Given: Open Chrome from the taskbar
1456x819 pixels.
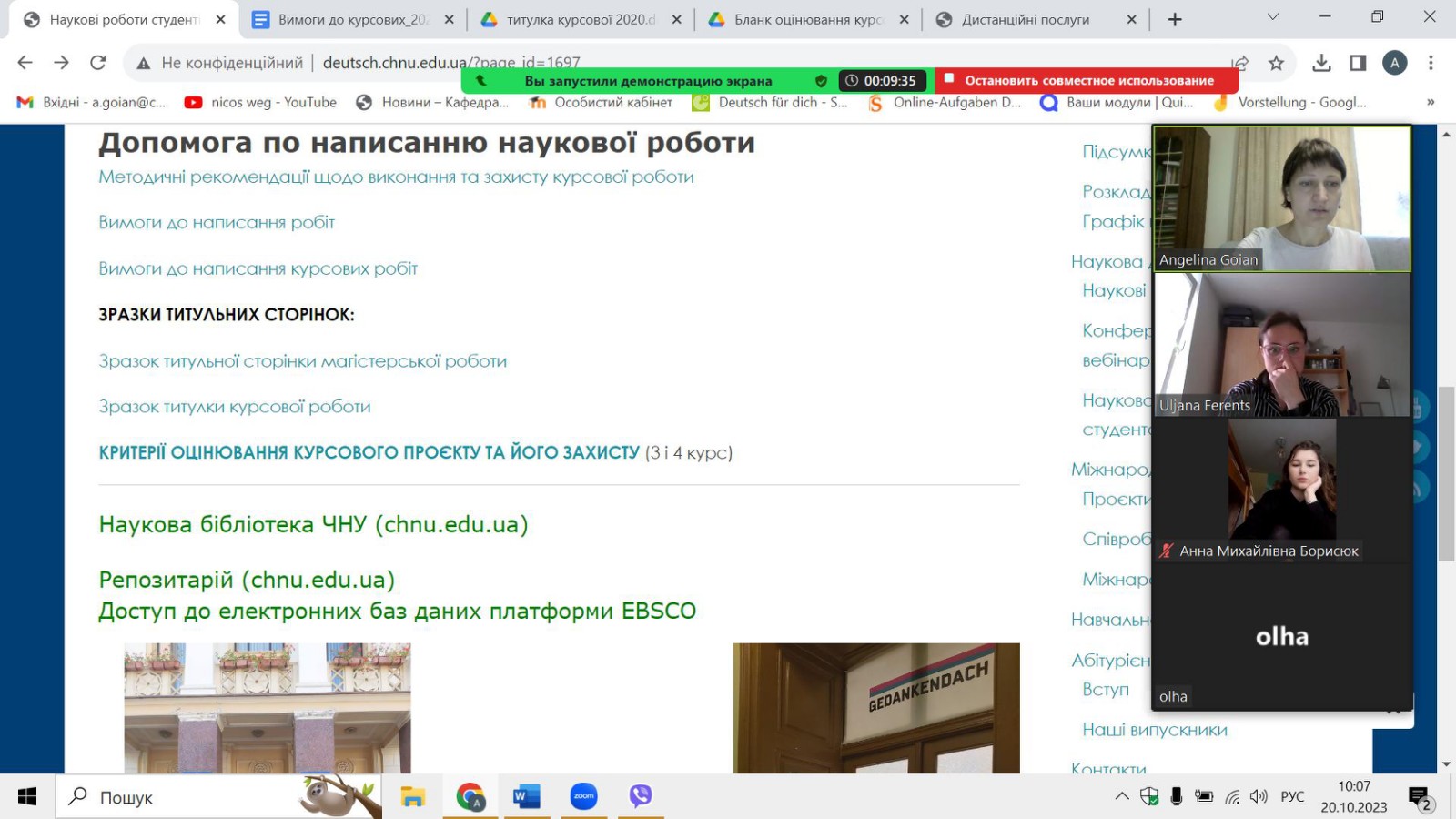Looking at the screenshot, I should pos(470,797).
